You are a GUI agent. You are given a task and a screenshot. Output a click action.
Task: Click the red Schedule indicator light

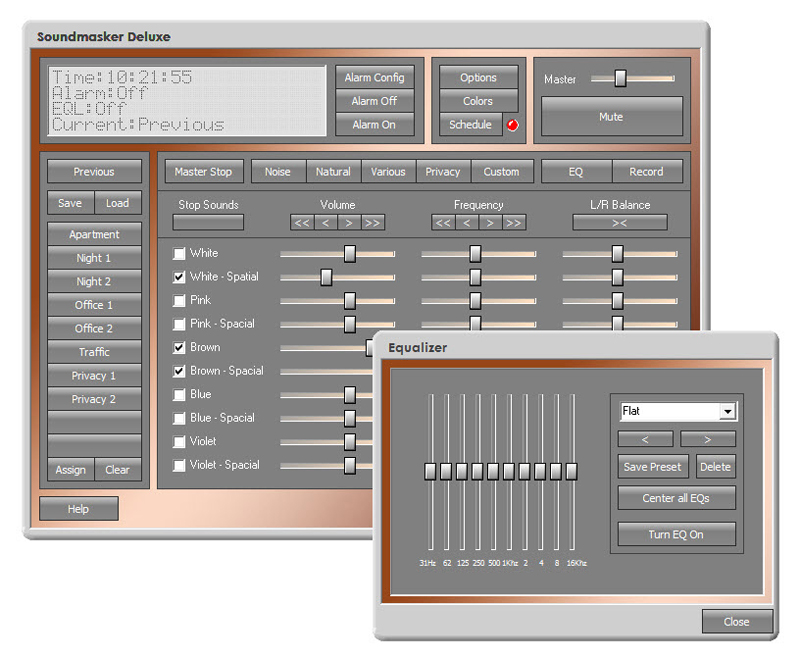pyautogui.click(x=512, y=125)
